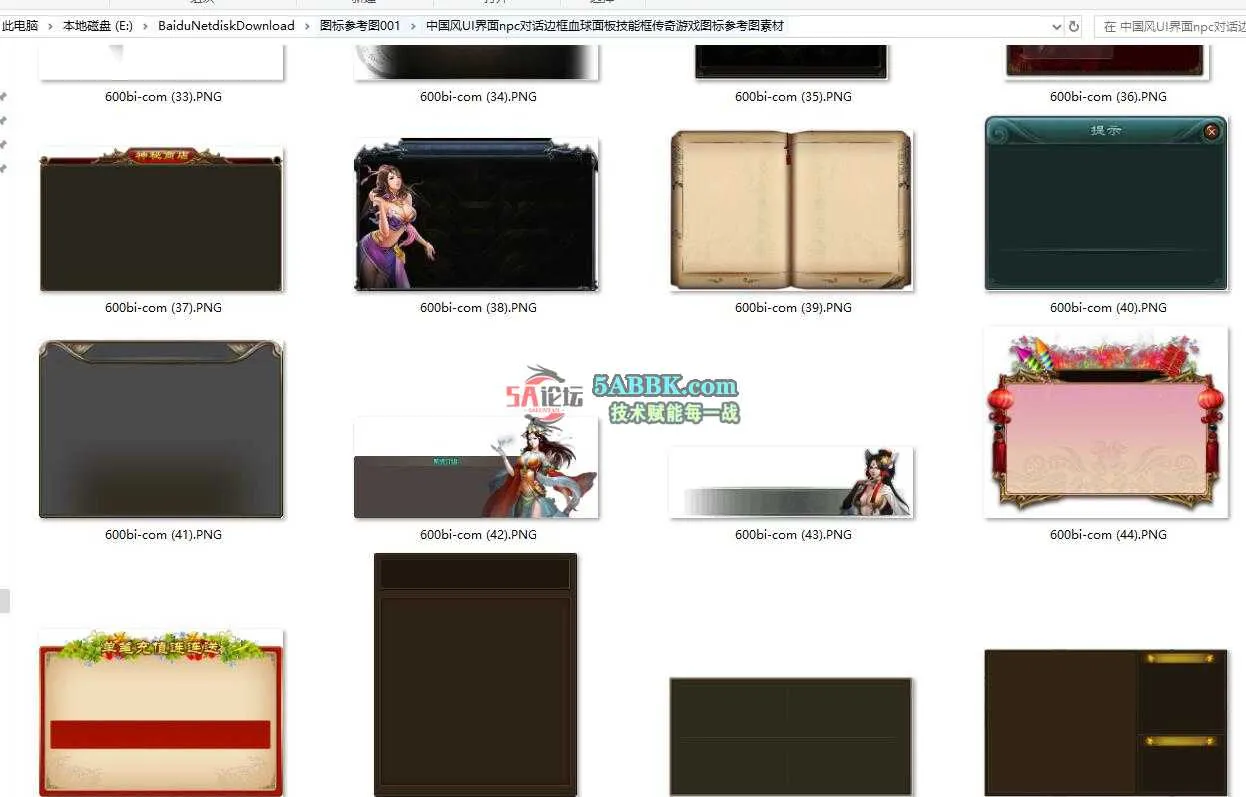Select the open book thumbnail 600bi-com (39).PNG
The image size is (1246, 797).
[x=791, y=210]
